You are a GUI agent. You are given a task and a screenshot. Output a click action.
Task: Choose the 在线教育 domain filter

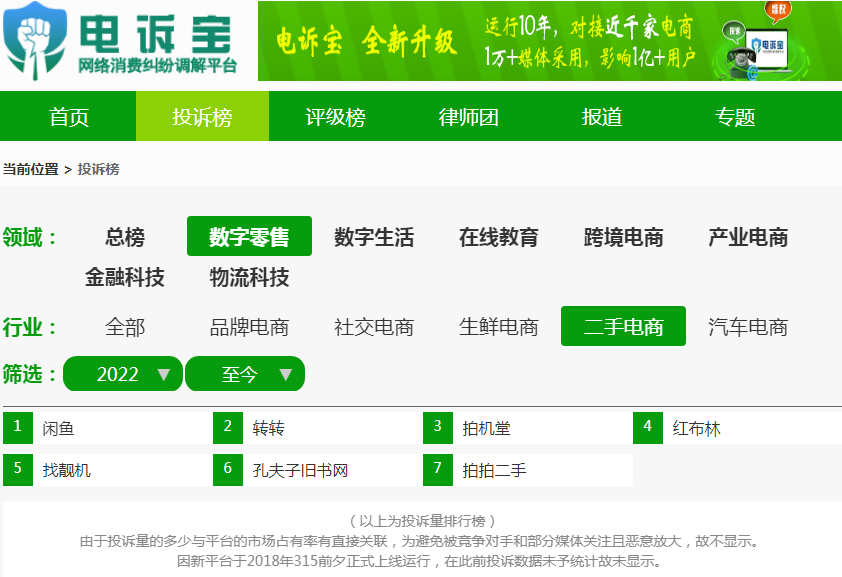tap(499, 237)
